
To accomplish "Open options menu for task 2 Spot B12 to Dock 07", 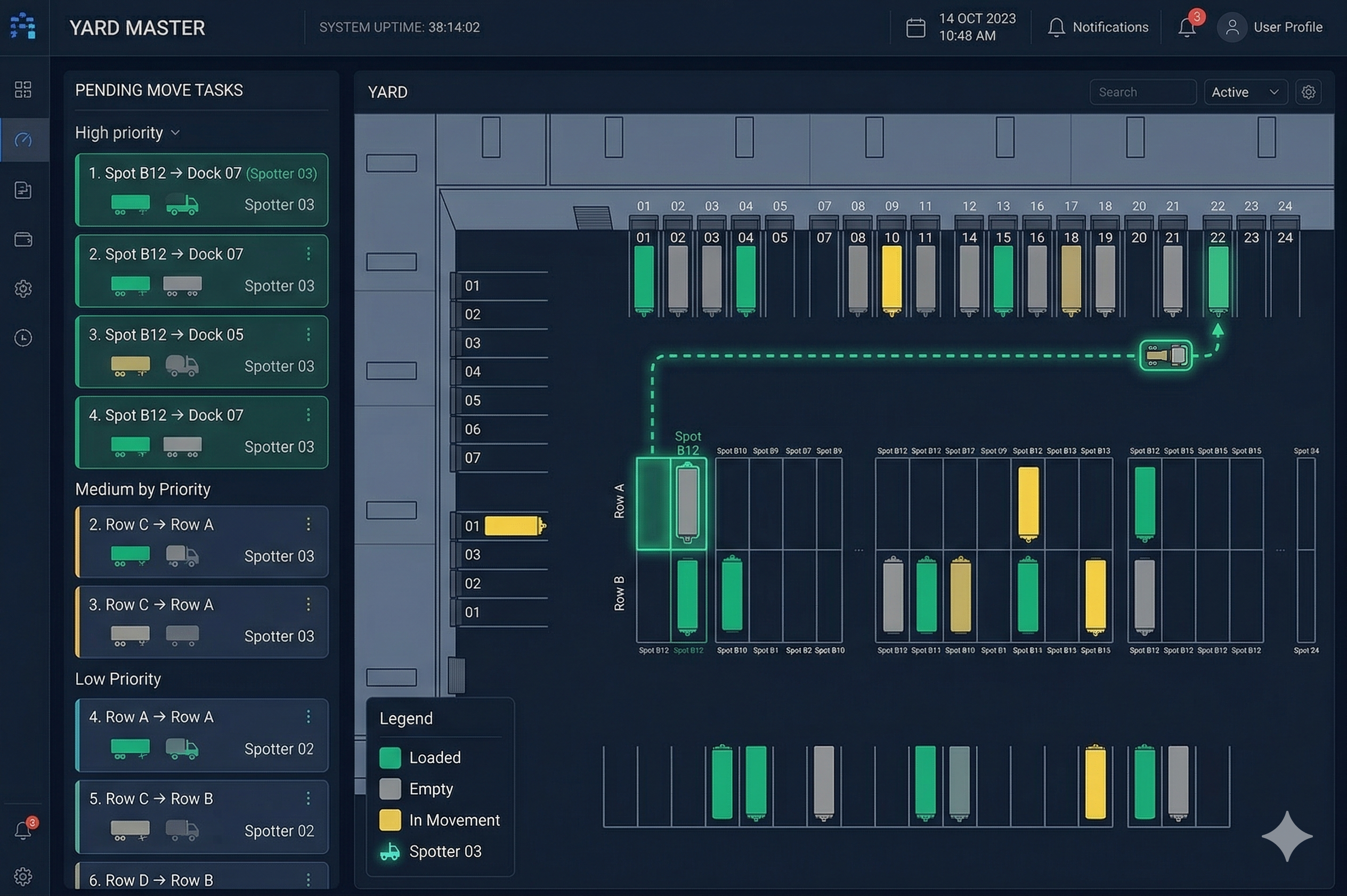I will [309, 254].
